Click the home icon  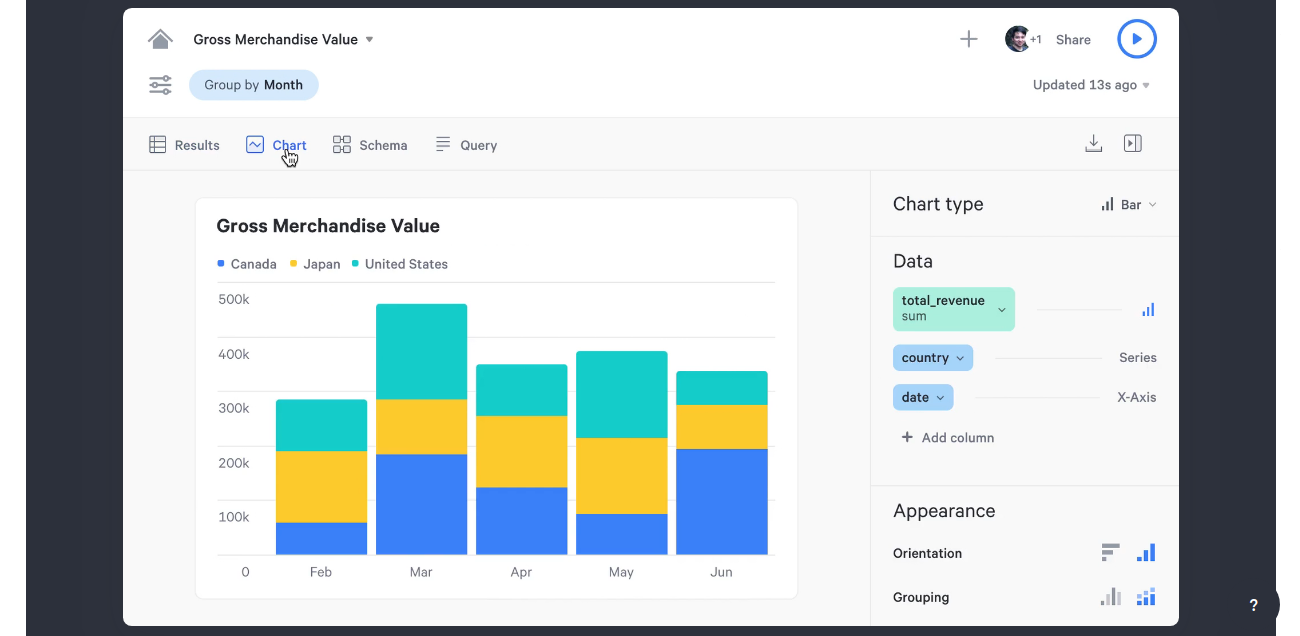pos(160,39)
